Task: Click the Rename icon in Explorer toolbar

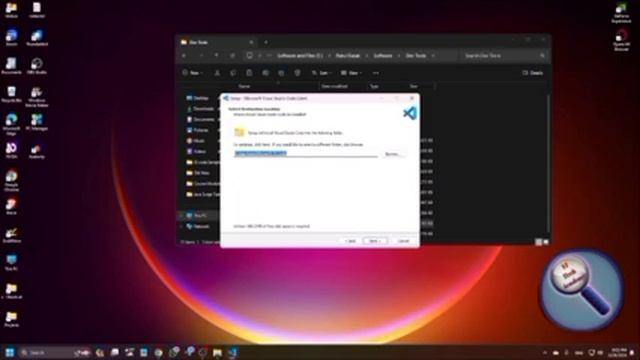Action: click(265, 73)
